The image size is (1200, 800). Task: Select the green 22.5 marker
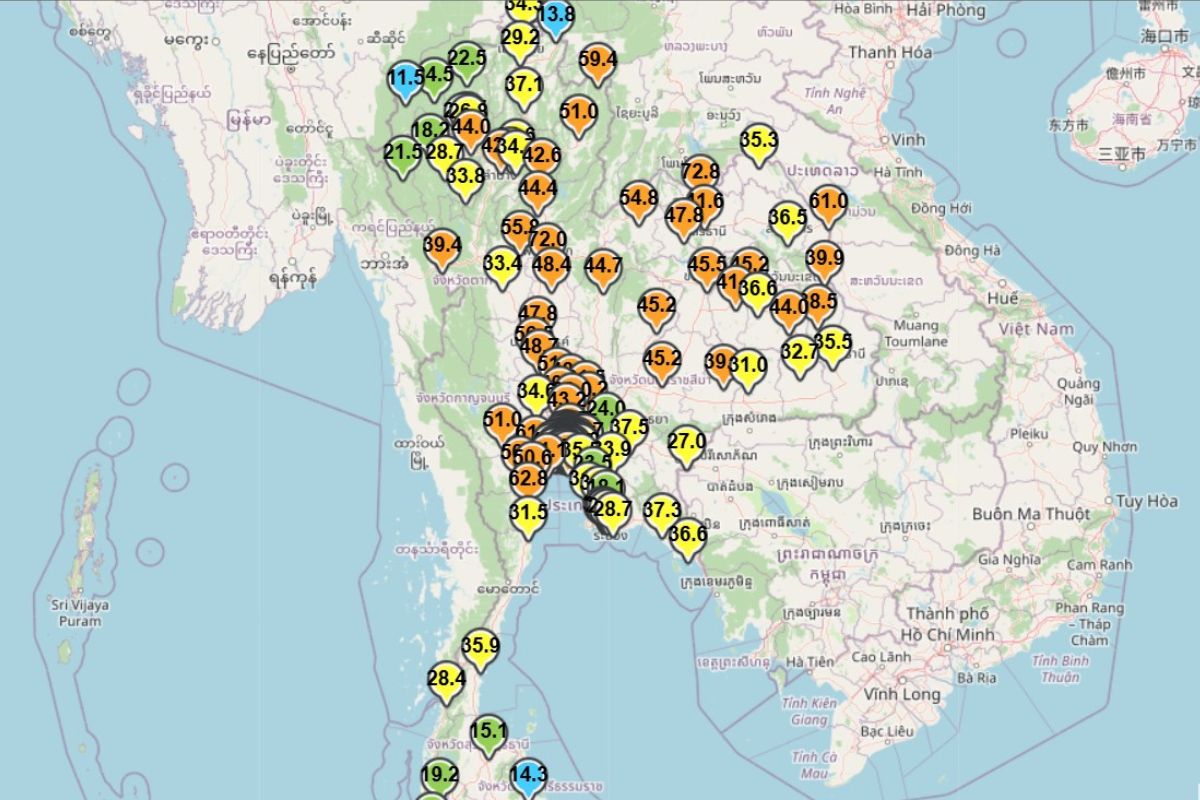pos(467,64)
